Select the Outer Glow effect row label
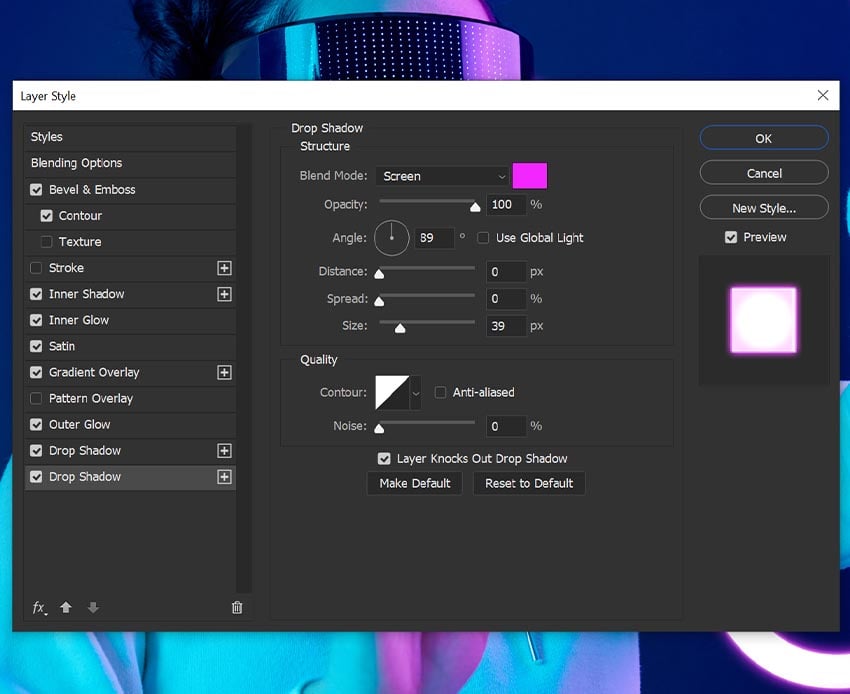The image size is (850, 694). click(x=80, y=425)
